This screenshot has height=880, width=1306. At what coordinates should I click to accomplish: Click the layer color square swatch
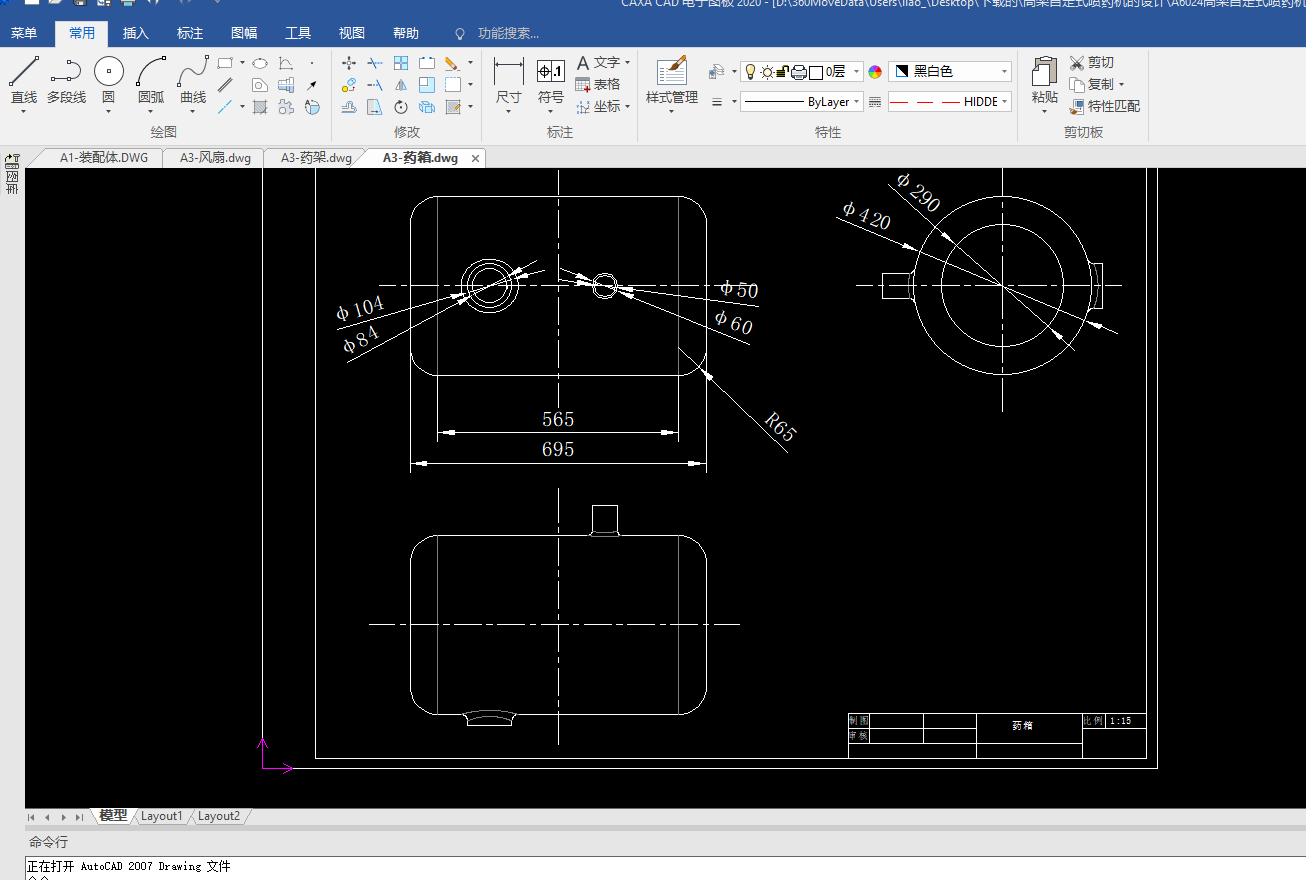coord(815,72)
